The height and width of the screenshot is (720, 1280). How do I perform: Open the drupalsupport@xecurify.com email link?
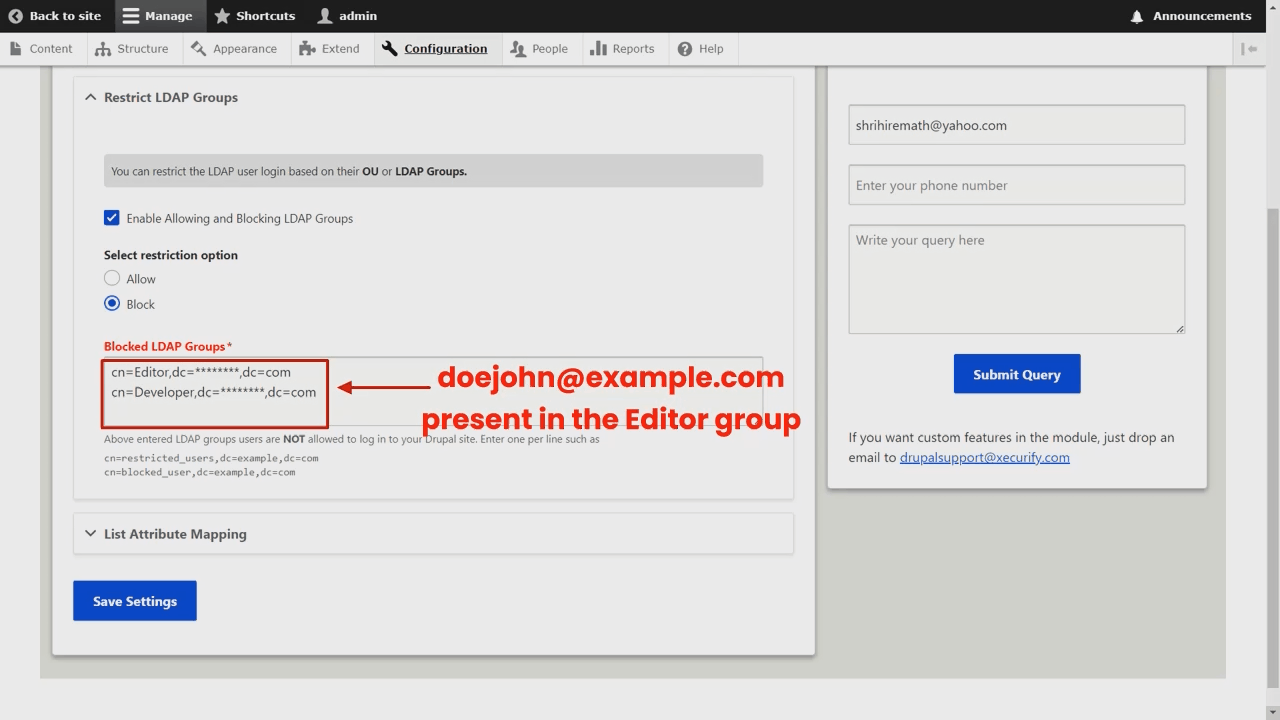(984, 457)
